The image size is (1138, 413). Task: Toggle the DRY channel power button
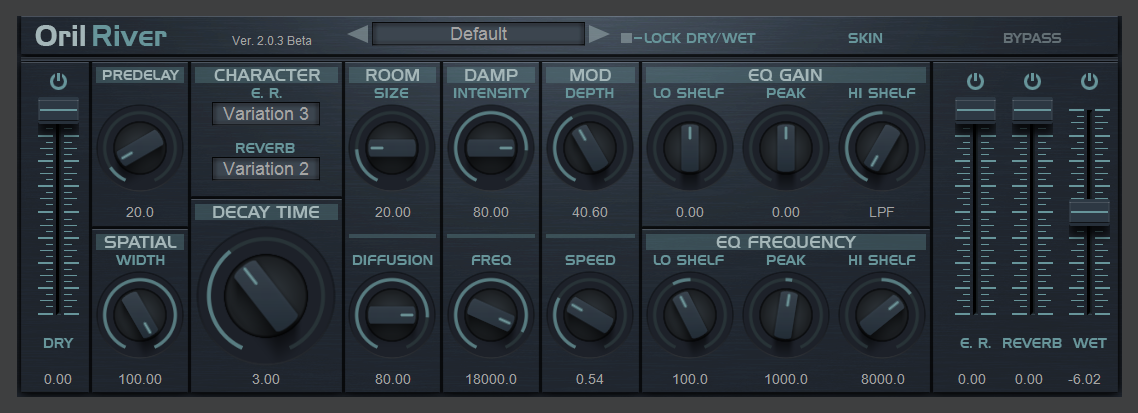(x=58, y=81)
